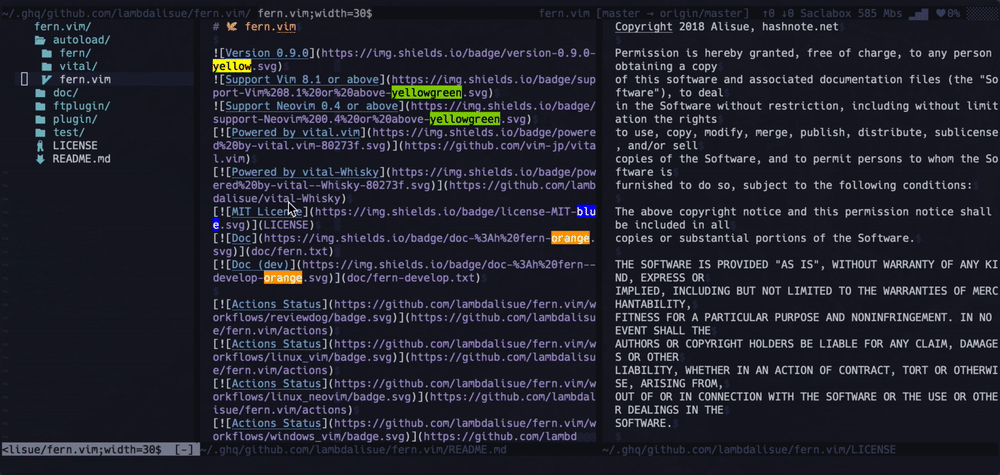Click the license ribbon icon beside LICENSE

40,145
